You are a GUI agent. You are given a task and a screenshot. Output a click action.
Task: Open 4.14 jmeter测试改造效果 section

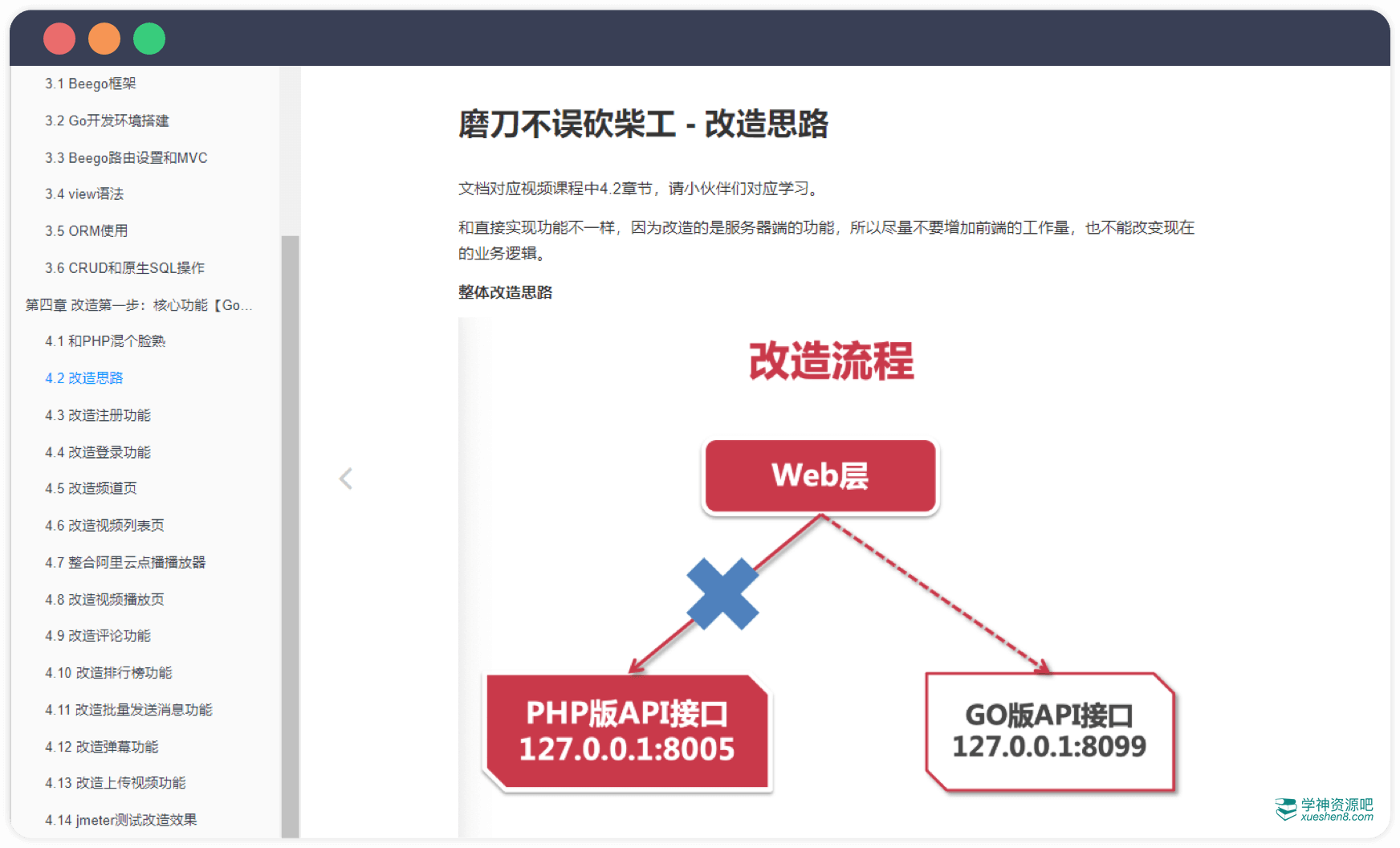tap(120, 820)
